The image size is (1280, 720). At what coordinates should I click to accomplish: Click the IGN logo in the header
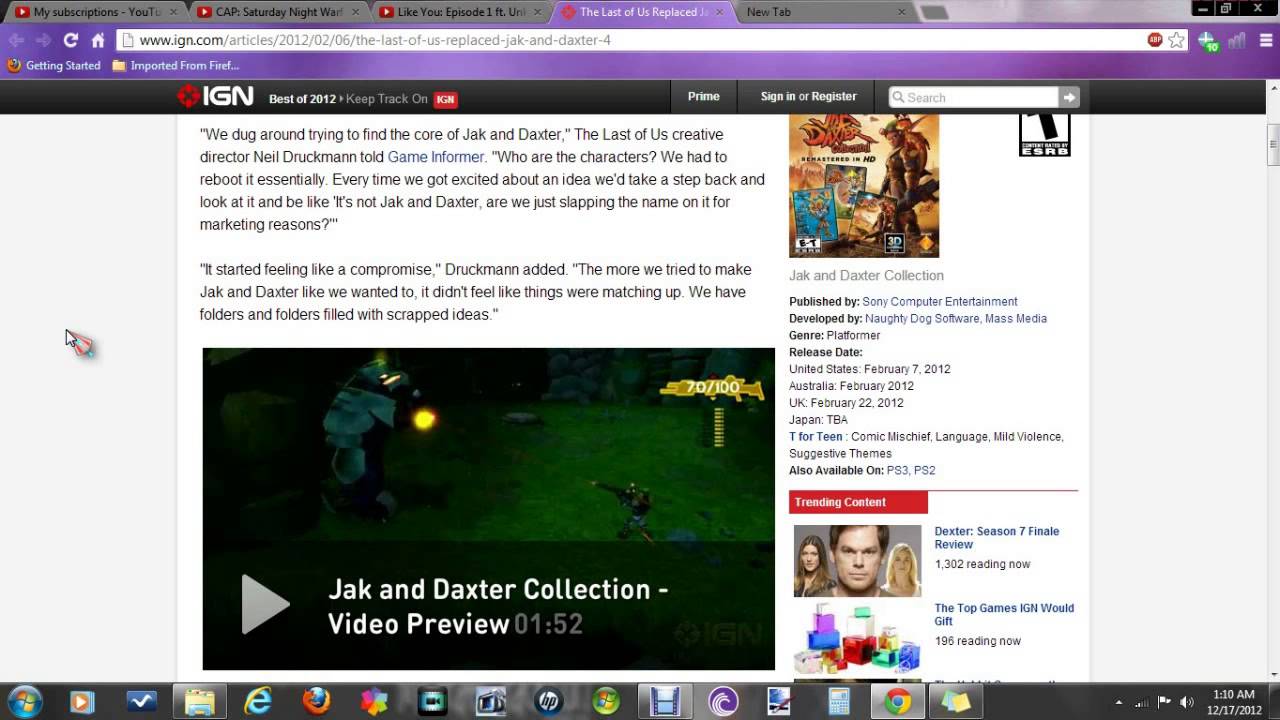(215, 97)
